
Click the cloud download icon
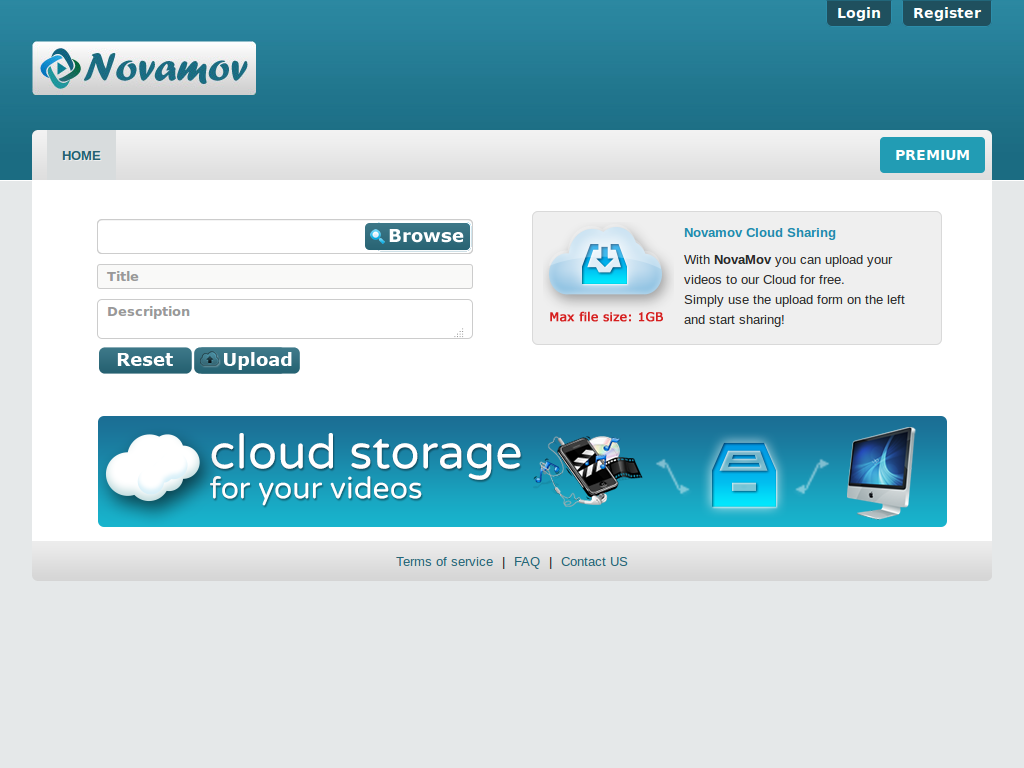(x=605, y=263)
